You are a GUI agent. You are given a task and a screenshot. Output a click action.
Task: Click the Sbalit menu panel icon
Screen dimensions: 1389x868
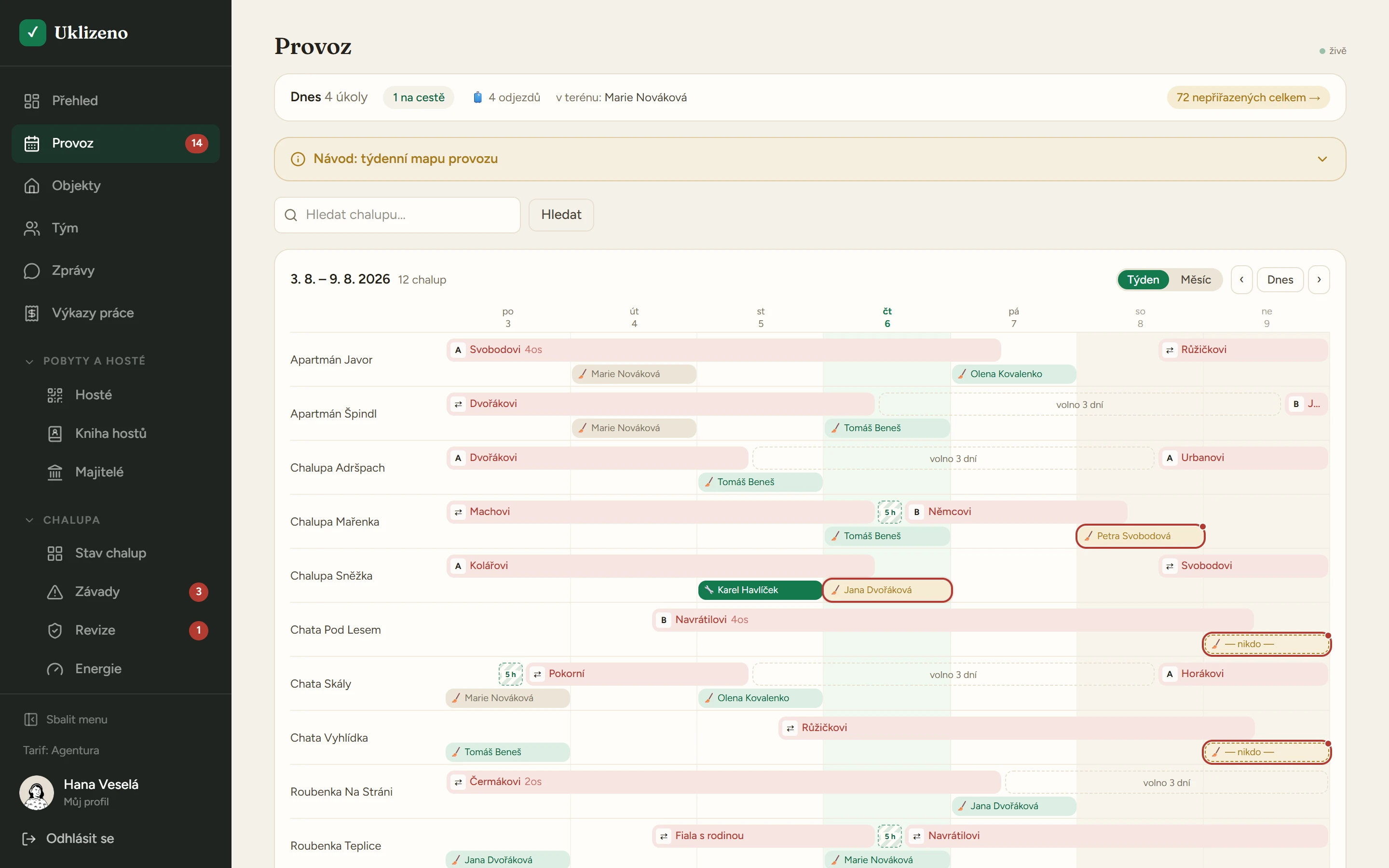point(30,719)
